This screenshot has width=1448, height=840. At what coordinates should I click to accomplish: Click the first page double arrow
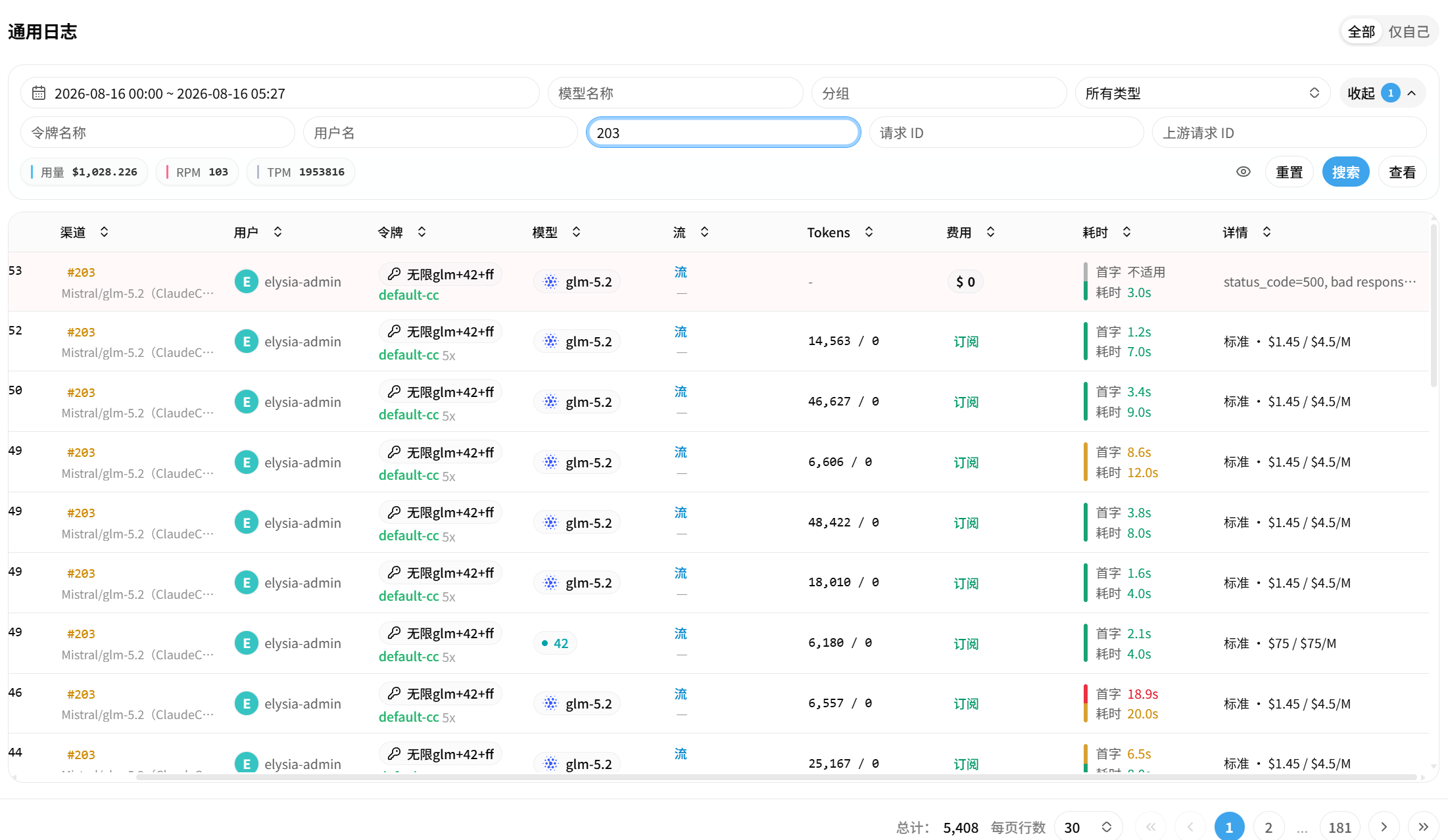1151,827
